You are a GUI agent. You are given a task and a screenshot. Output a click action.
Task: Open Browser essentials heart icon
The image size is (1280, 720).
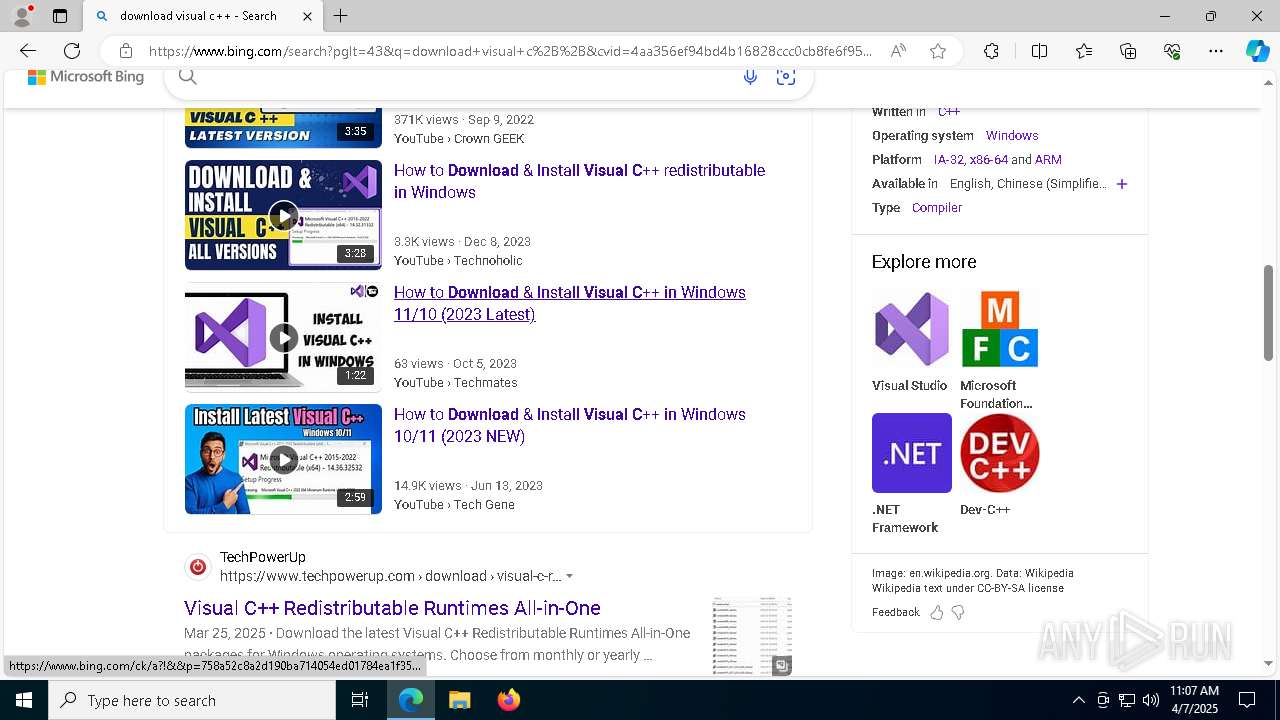1172,51
